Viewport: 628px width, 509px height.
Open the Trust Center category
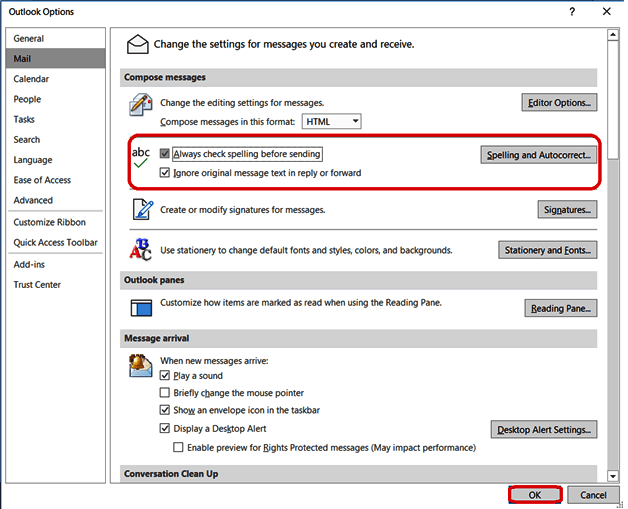pyautogui.click(x=56, y=285)
